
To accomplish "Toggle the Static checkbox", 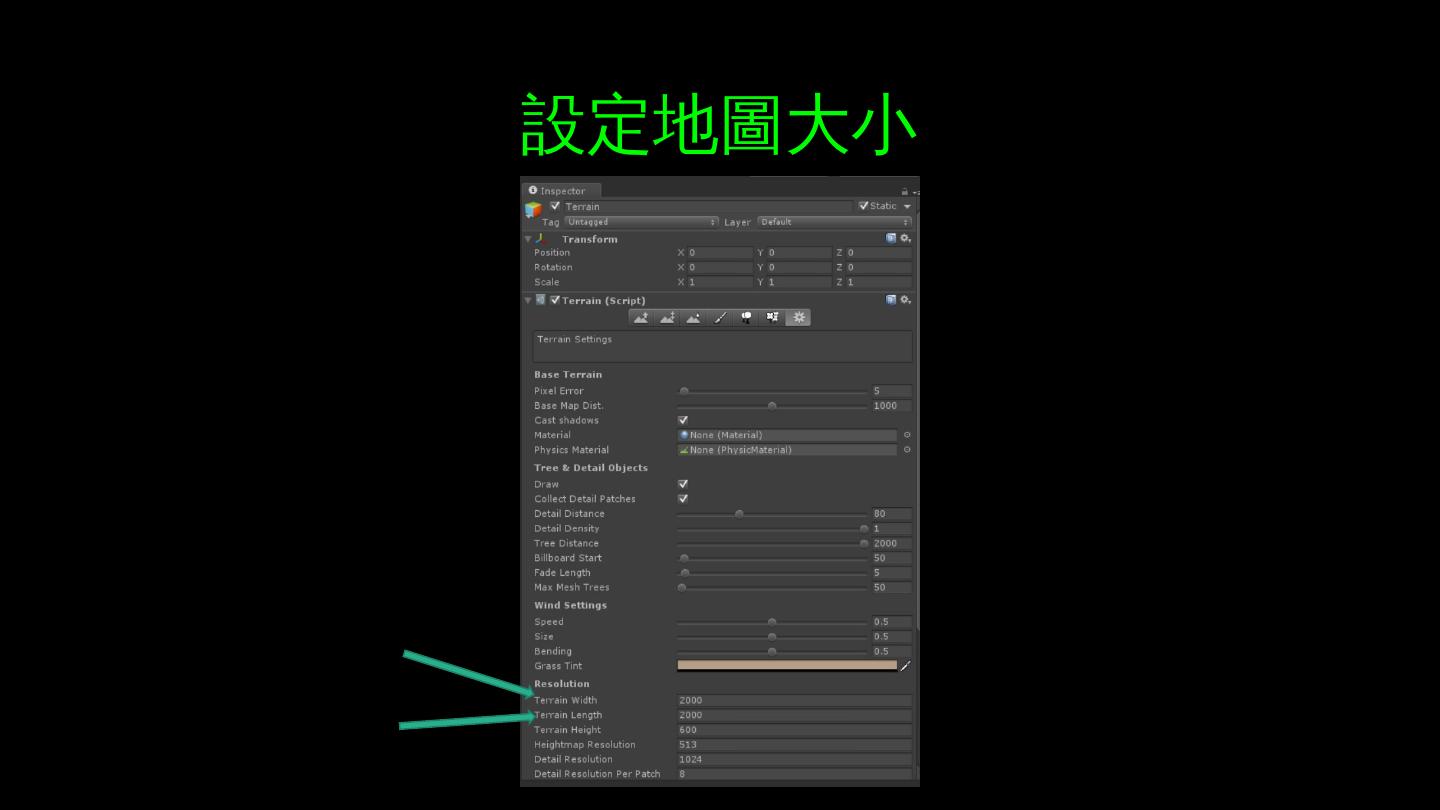I will [x=864, y=206].
